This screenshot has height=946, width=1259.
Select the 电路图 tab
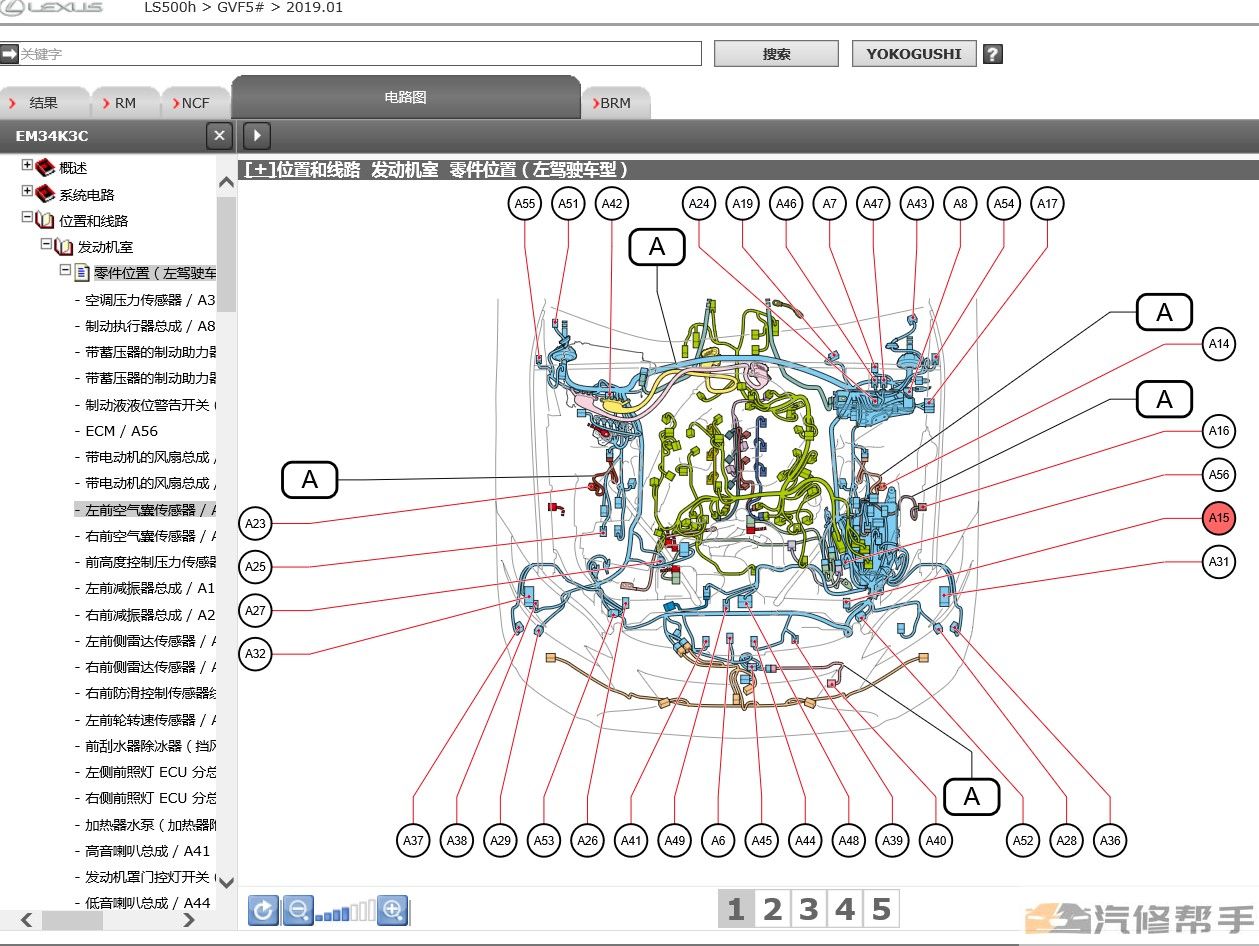(406, 97)
